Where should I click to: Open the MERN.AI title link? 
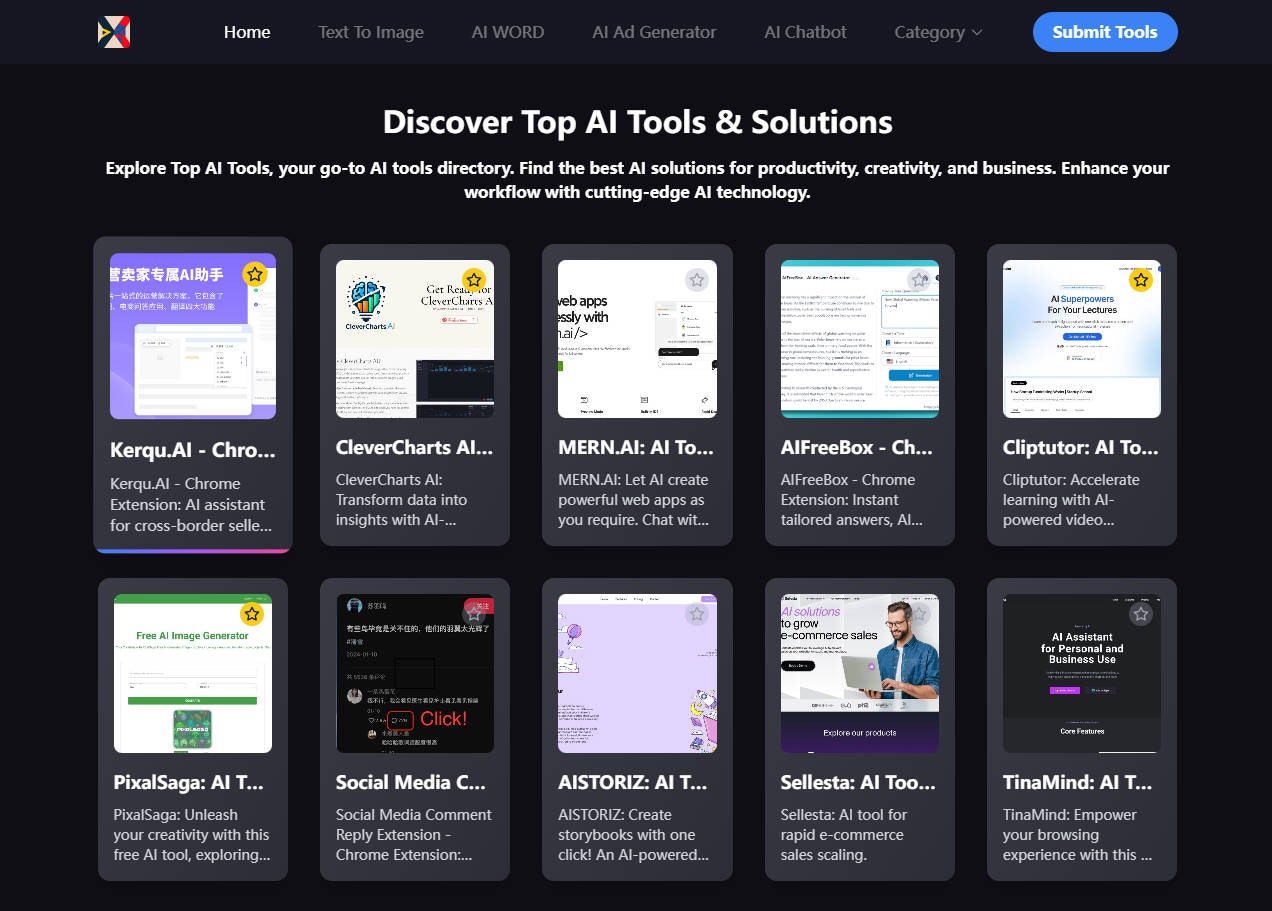[x=637, y=447]
